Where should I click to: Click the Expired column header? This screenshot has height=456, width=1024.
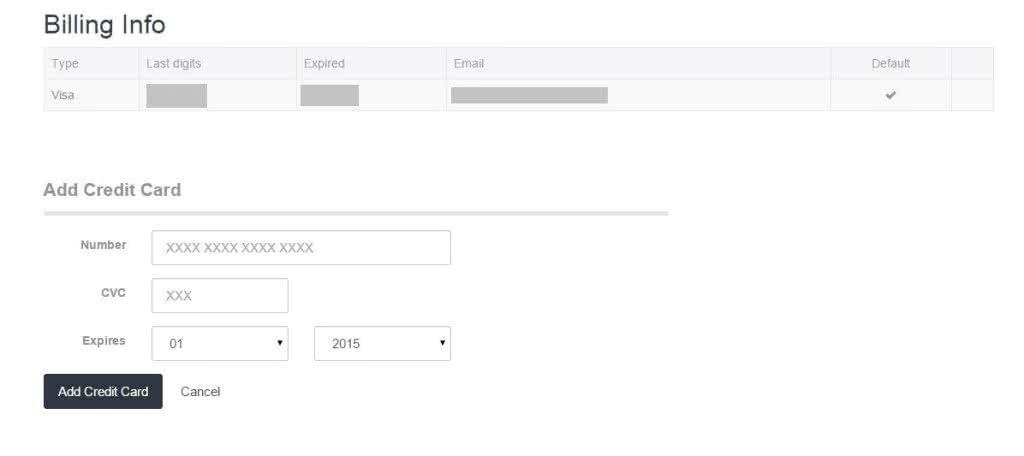[x=324, y=63]
